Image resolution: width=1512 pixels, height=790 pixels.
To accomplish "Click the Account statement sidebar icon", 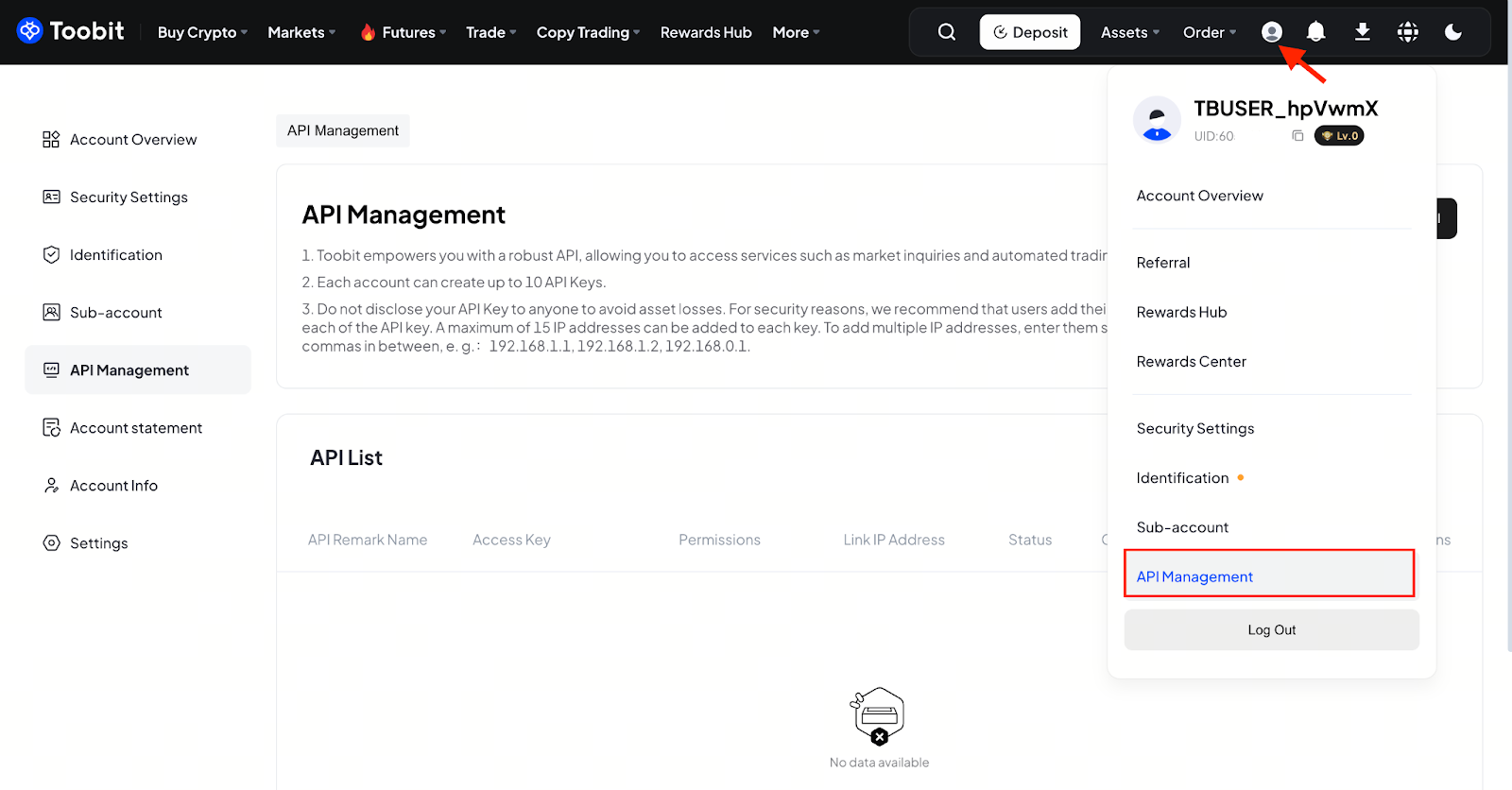I will pos(51,428).
